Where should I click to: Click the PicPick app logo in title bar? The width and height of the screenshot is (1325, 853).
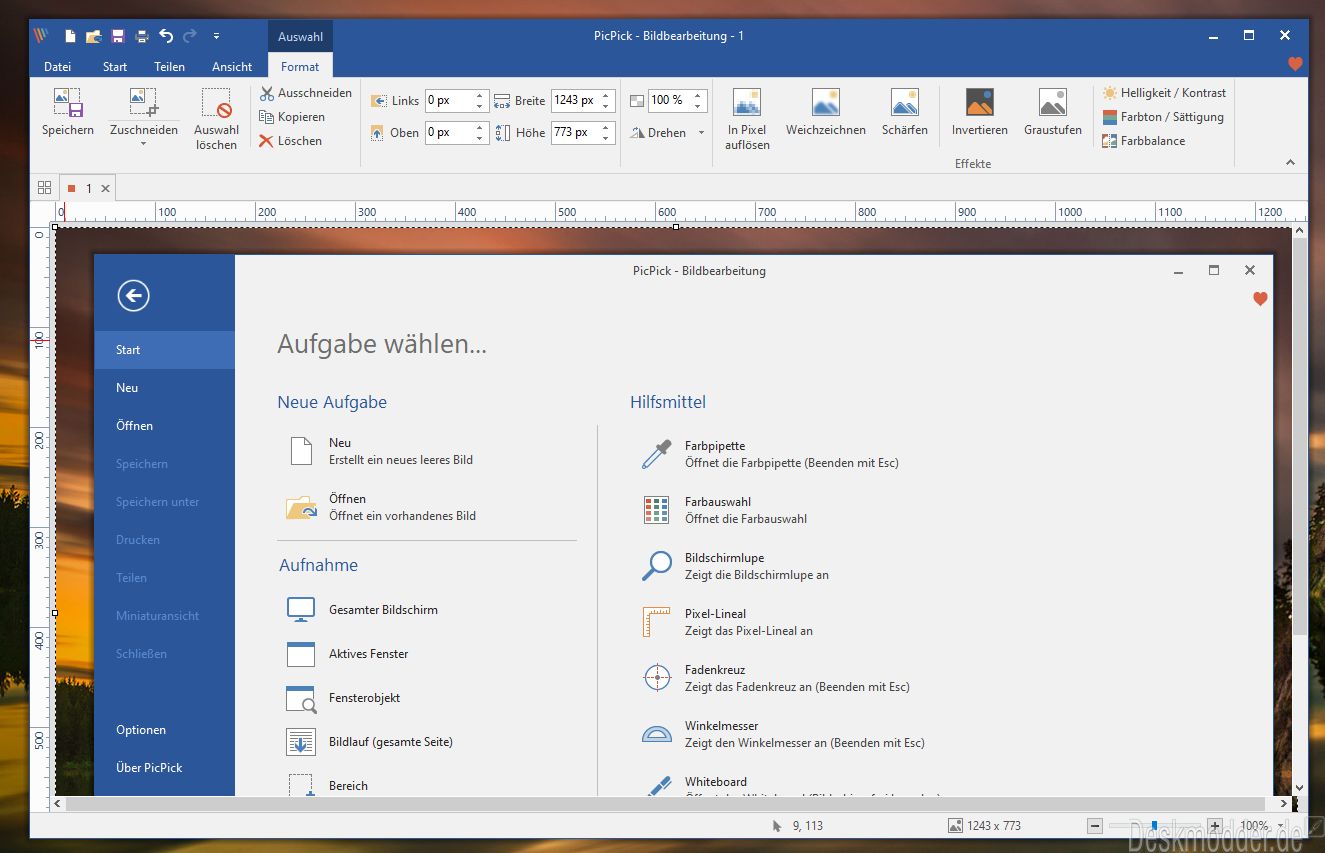tap(41, 36)
